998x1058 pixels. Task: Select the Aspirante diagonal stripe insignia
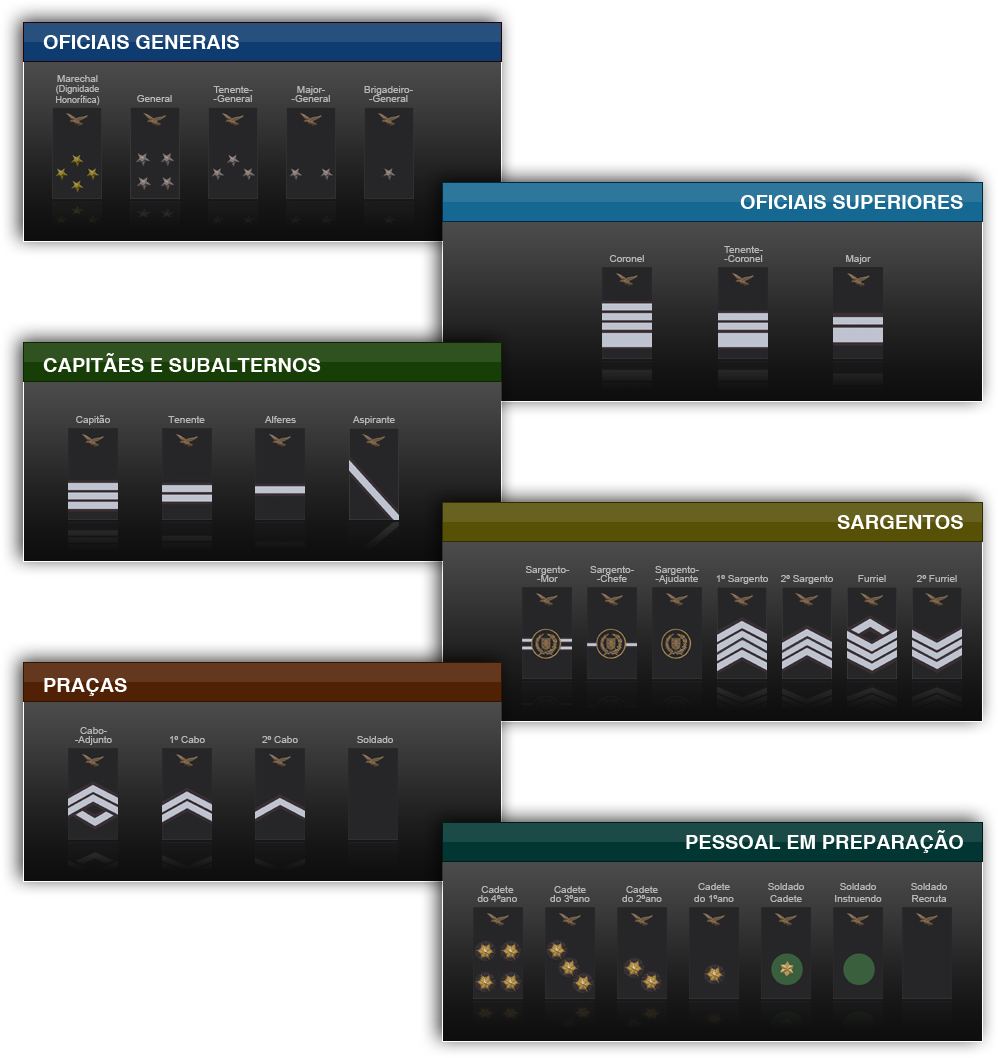tap(374, 474)
